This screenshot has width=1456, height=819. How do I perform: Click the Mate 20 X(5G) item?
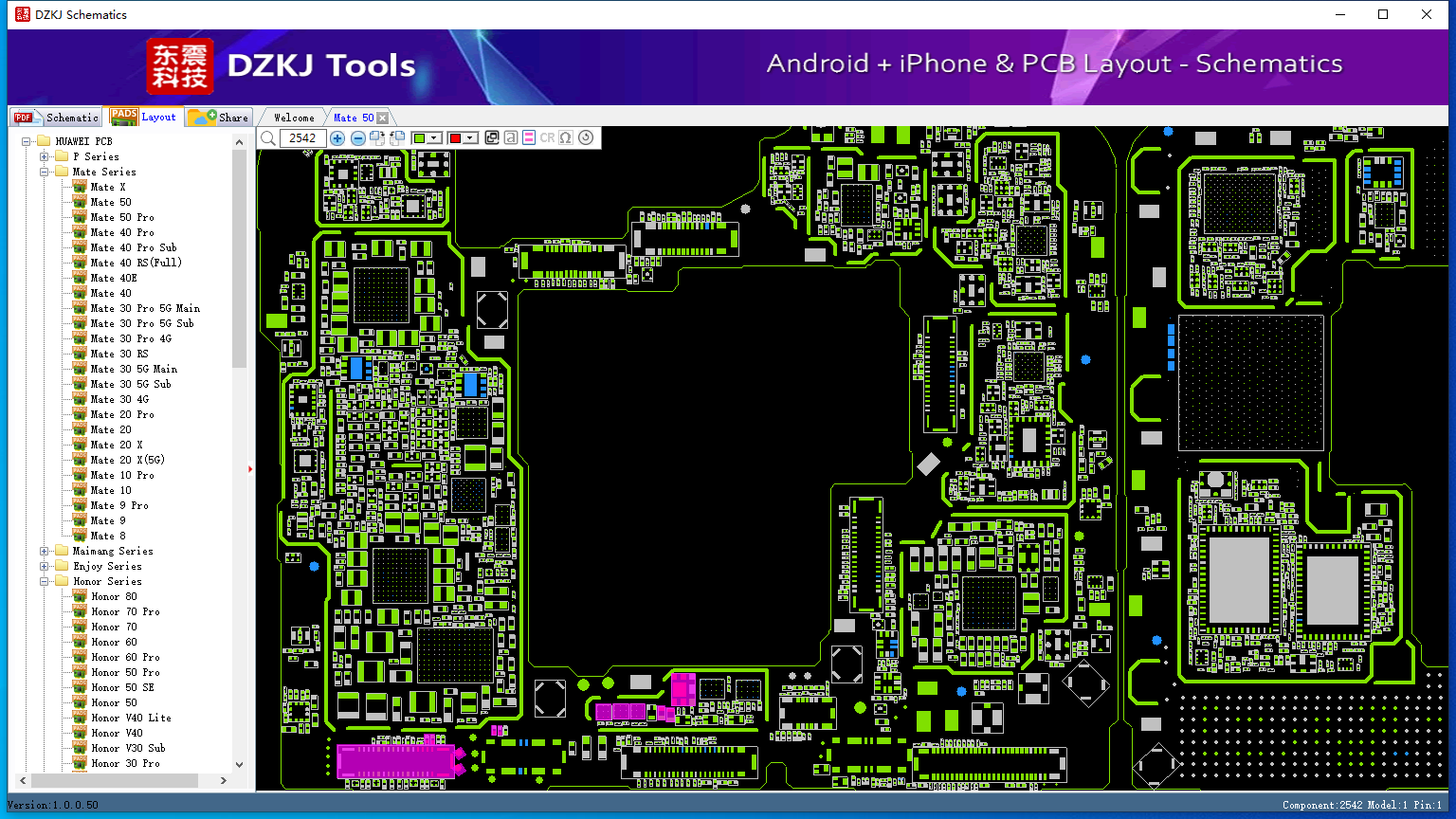pos(128,460)
